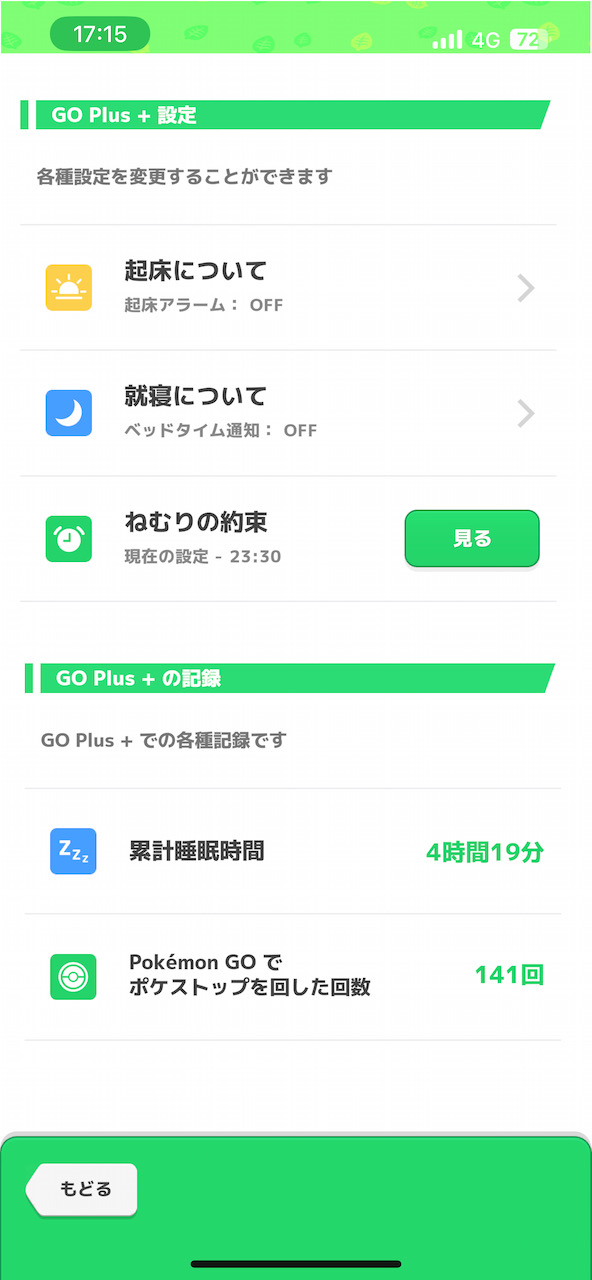Tap the ベッドタイム通知 OFF status text

click(221, 431)
